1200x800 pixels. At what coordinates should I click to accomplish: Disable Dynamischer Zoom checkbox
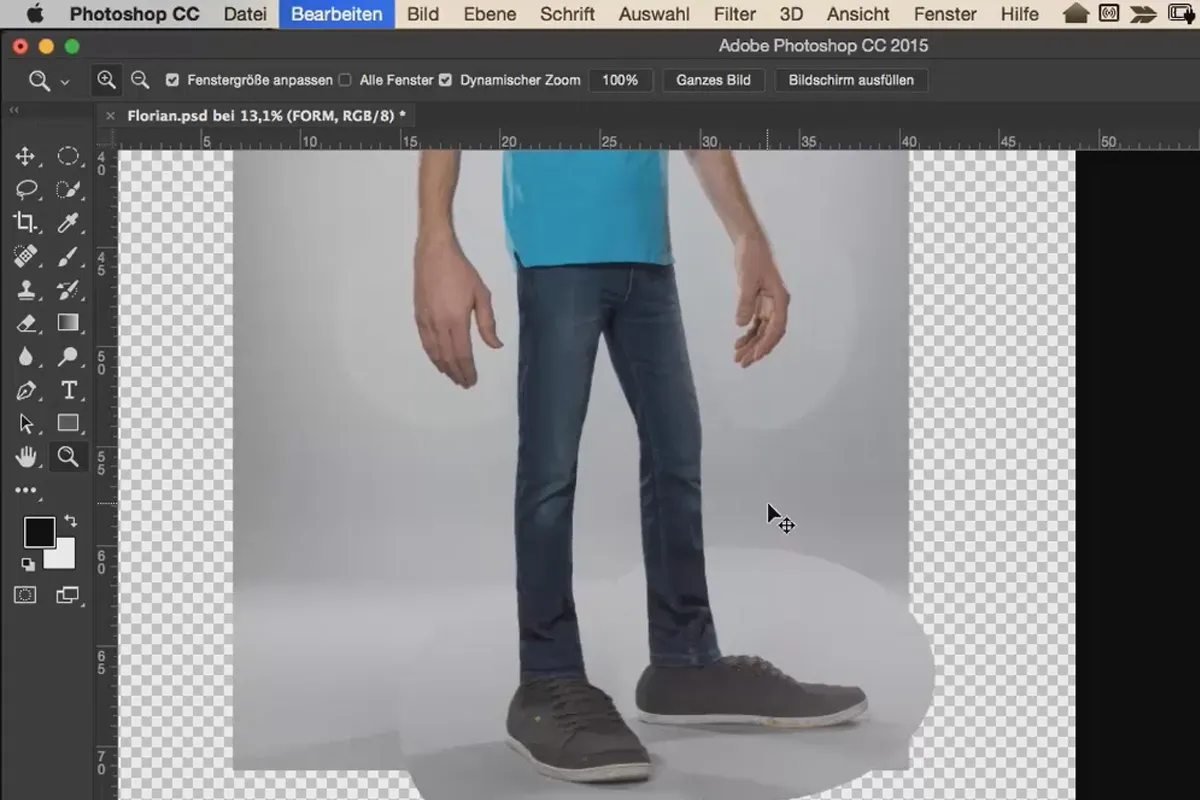(445, 80)
